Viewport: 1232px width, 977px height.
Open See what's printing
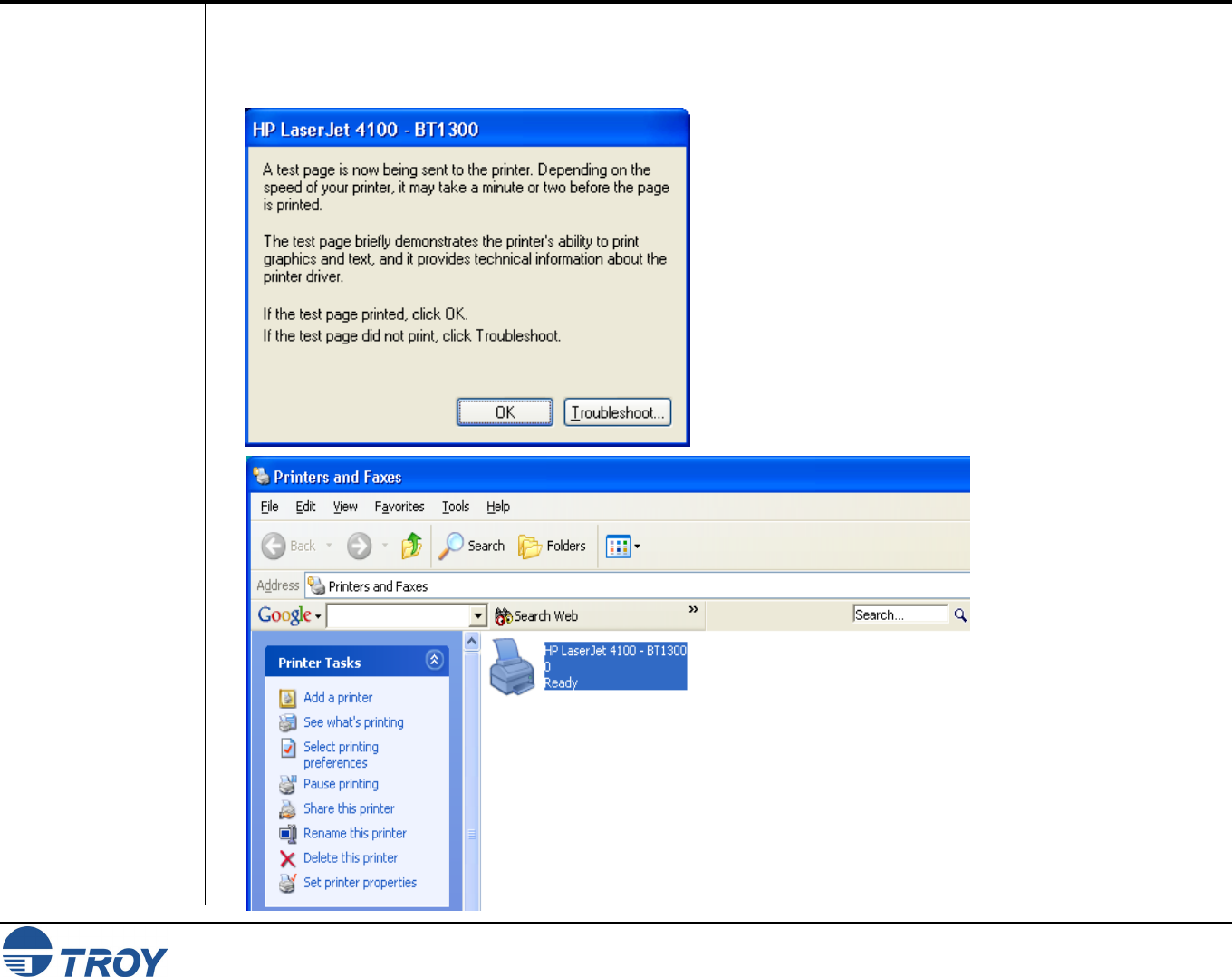coord(353,722)
